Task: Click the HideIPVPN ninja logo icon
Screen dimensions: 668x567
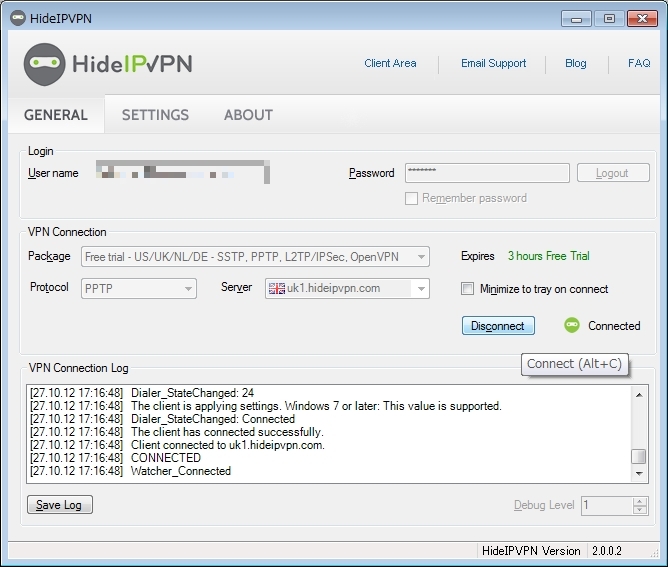Action: [44, 64]
